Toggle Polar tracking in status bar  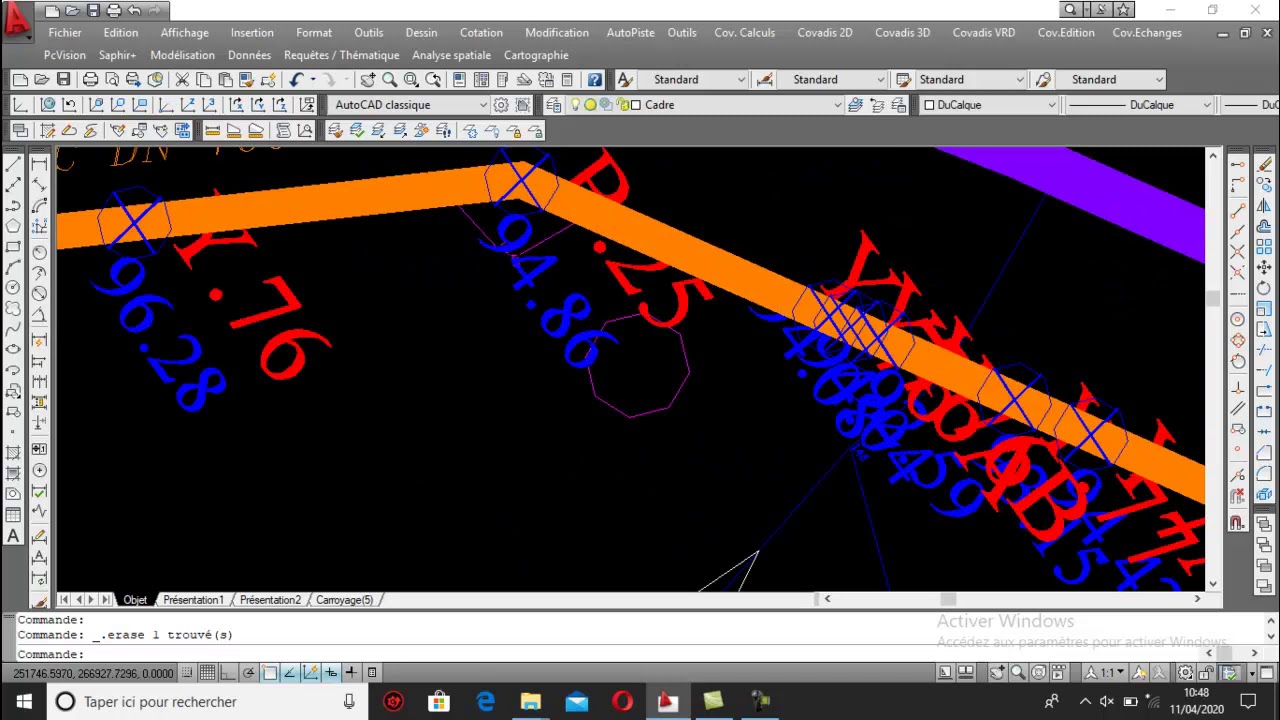[249, 672]
